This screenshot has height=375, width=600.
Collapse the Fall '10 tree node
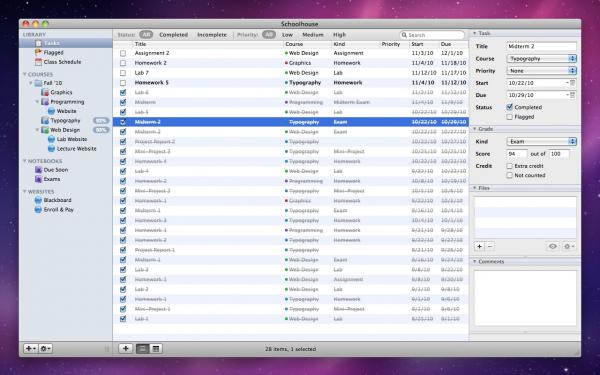click(31, 83)
